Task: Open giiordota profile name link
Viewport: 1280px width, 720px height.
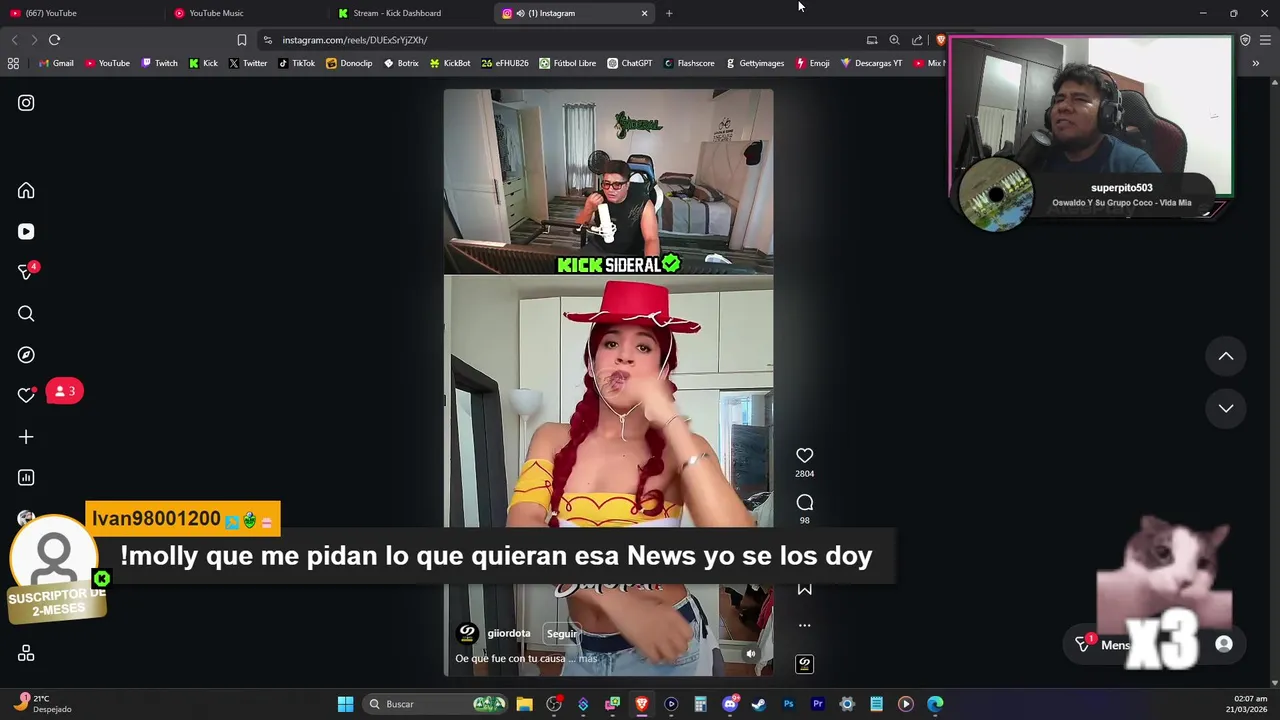Action: pos(508,634)
